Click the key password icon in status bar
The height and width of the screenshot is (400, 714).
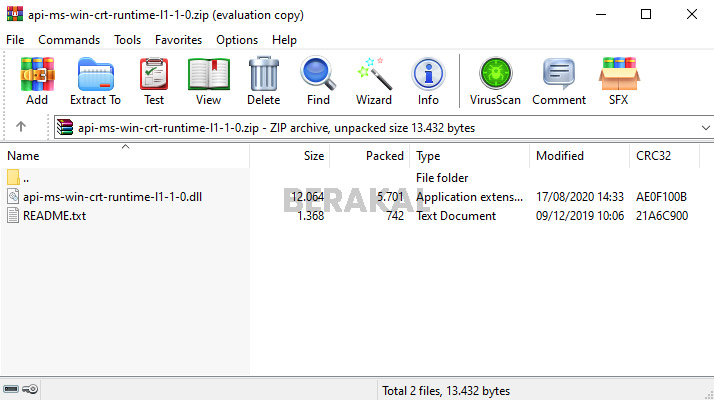pos(30,389)
